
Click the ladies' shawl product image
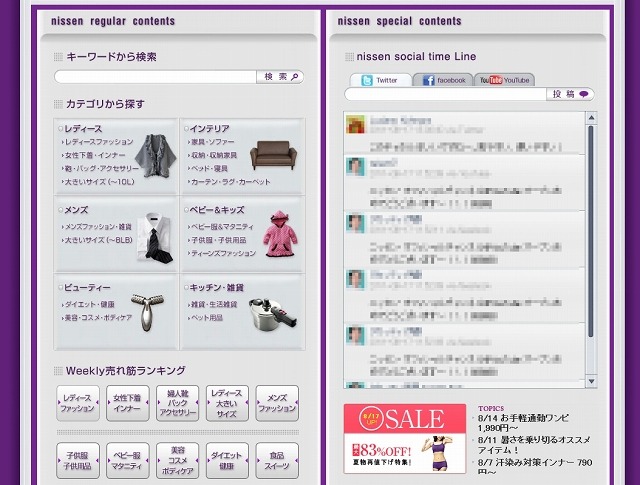[x=156, y=156]
